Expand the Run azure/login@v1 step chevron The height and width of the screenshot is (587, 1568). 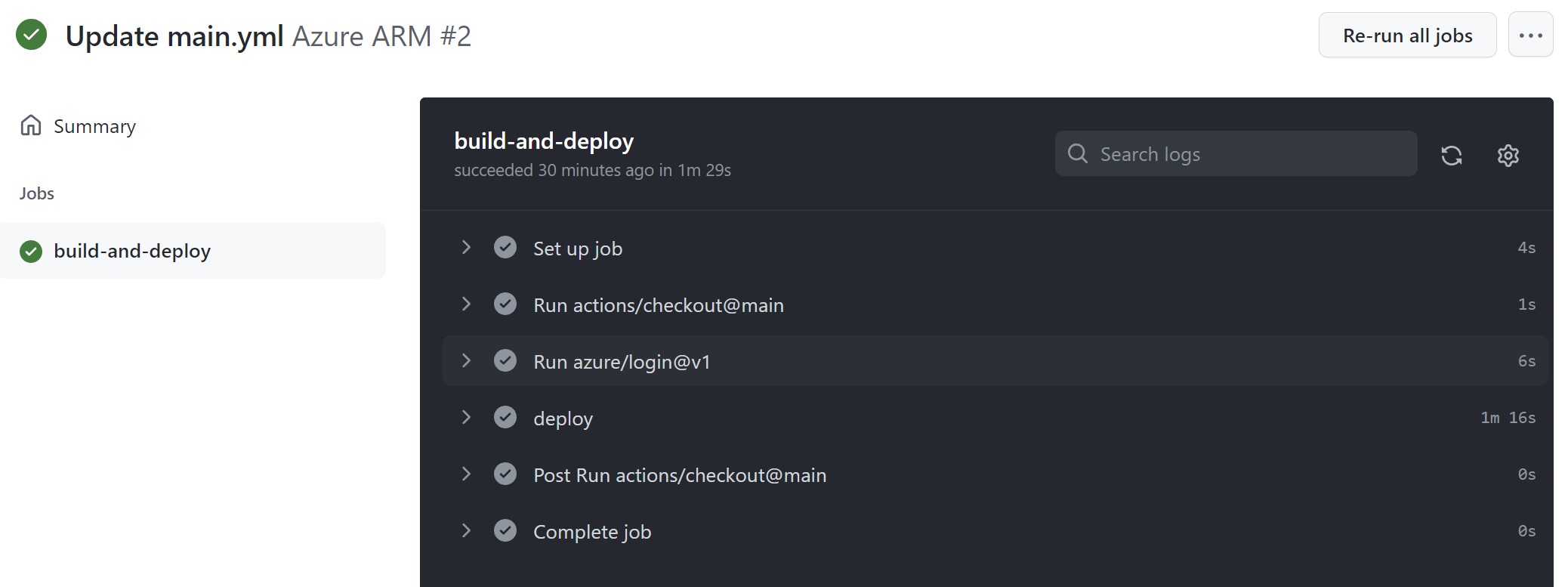tap(466, 361)
